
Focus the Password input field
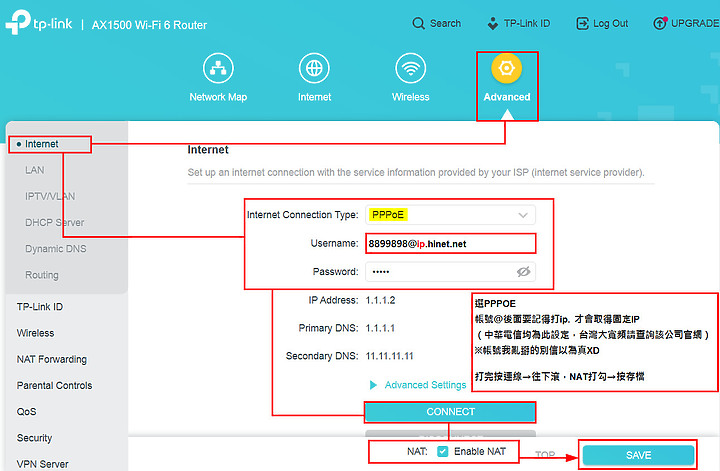(x=450, y=272)
